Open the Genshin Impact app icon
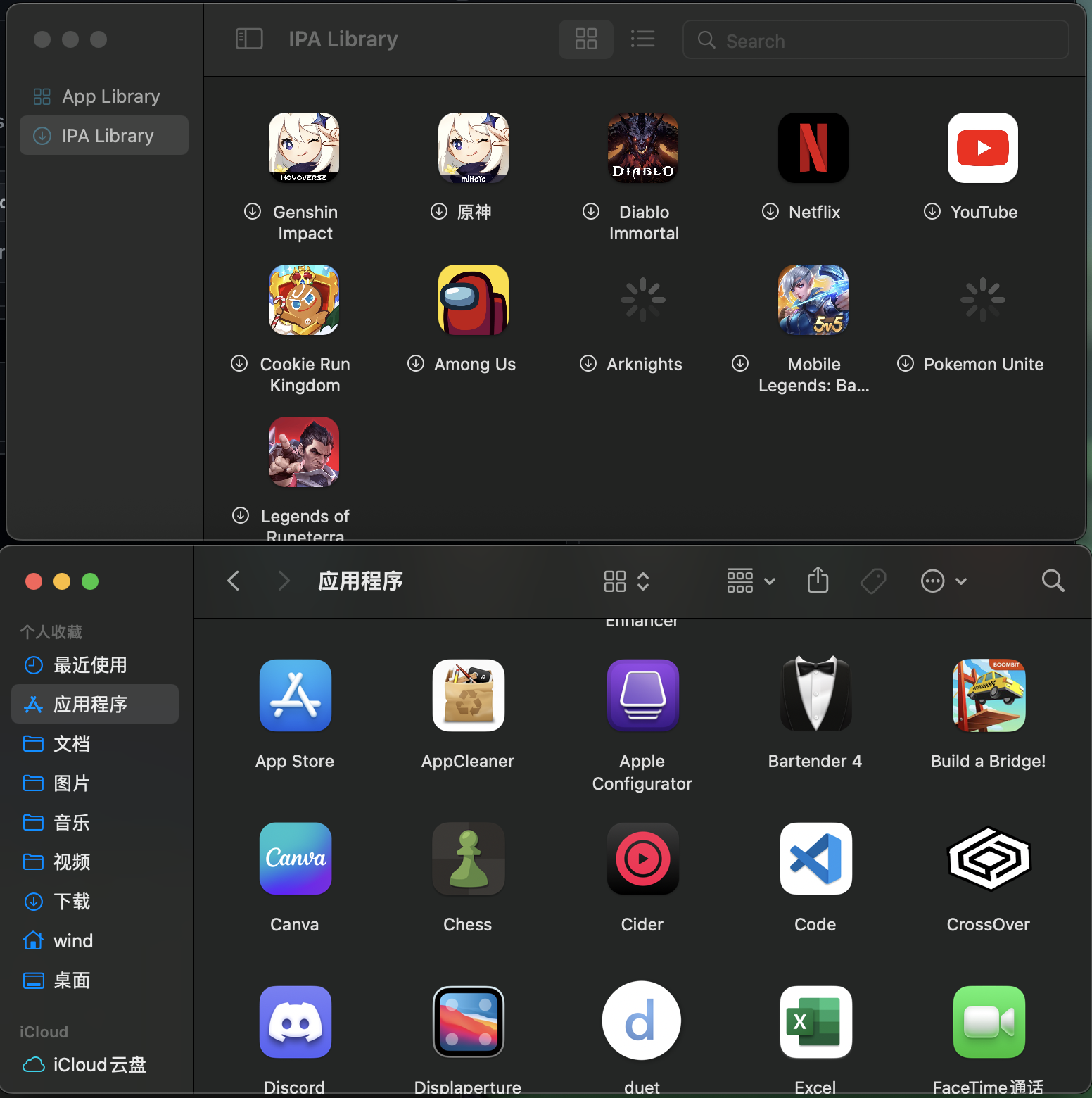The width and height of the screenshot is (1092, 1098). 304,147
